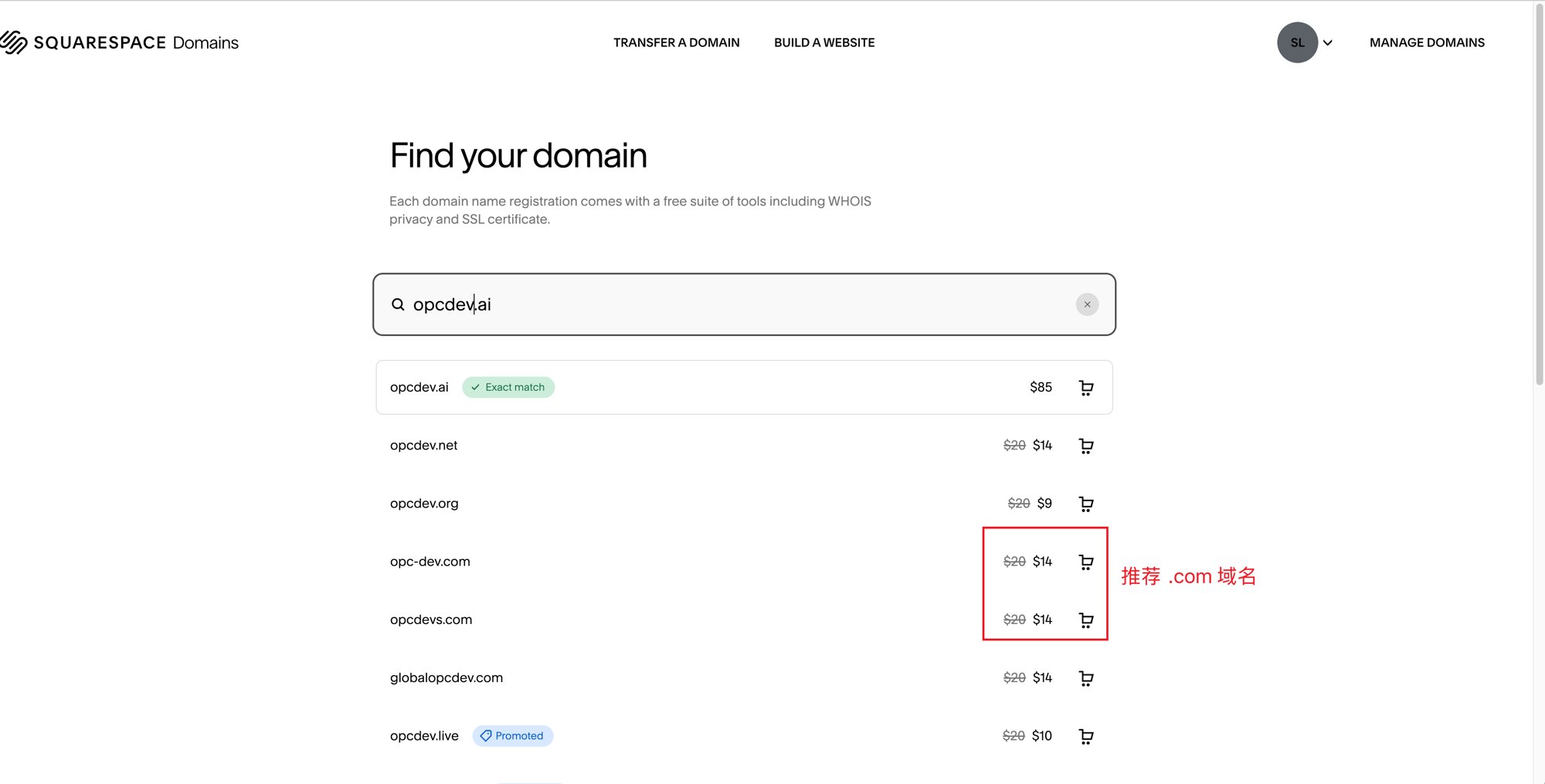This screenshot has height=784, width=1545.
Task: Click the page vertical scrollbar
Action: [1539, 193]
